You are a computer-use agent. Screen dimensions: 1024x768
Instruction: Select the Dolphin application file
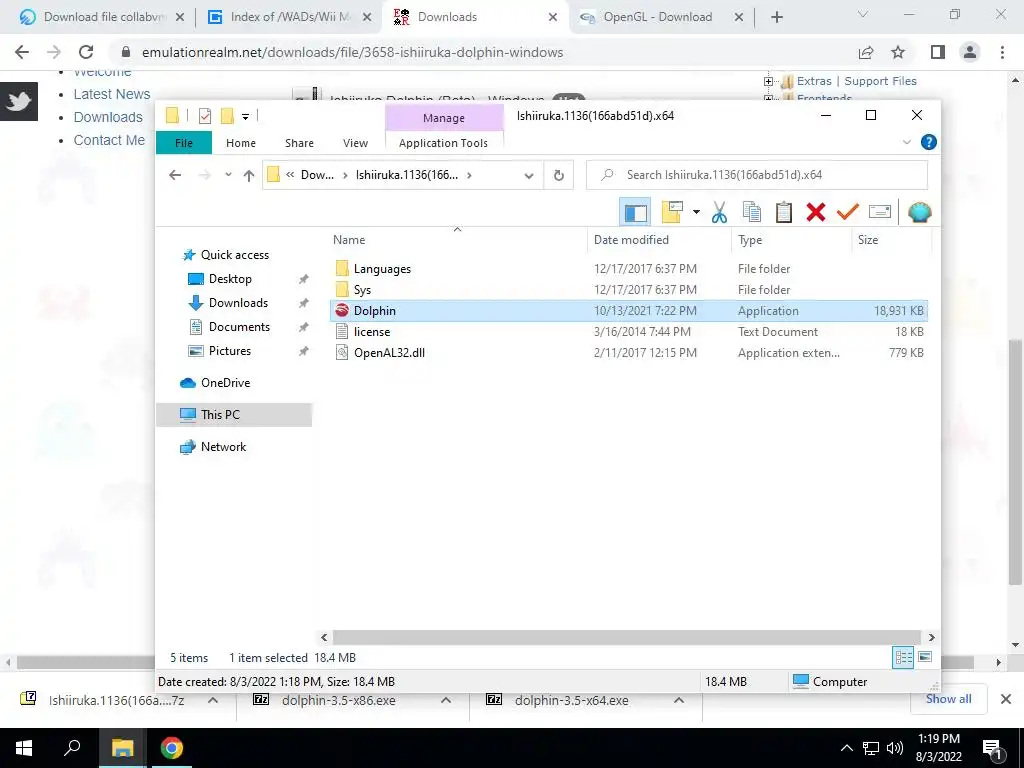(x=628, y=311)
